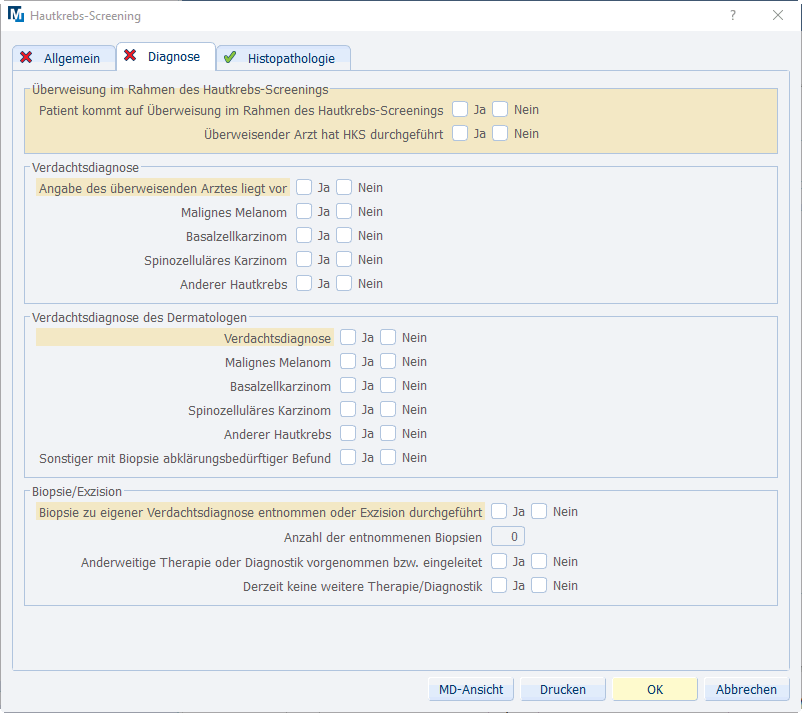Mark Ja for Anderer Hautkrebs under Verdachtsdiagnose
The width and height of the screenshot is (802, 713).
point(304,284)
